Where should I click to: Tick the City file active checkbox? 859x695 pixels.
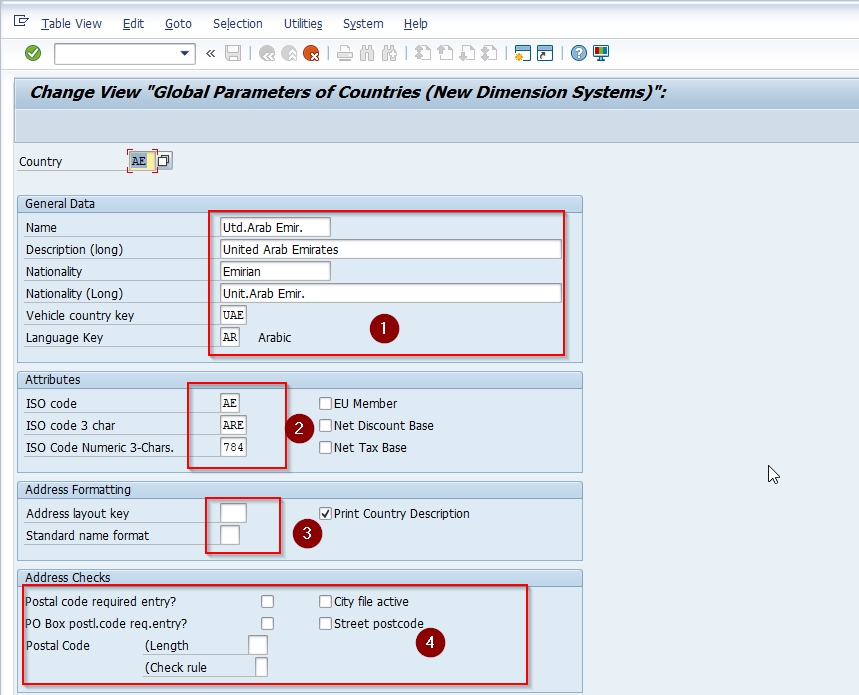(x=326, y=602)
